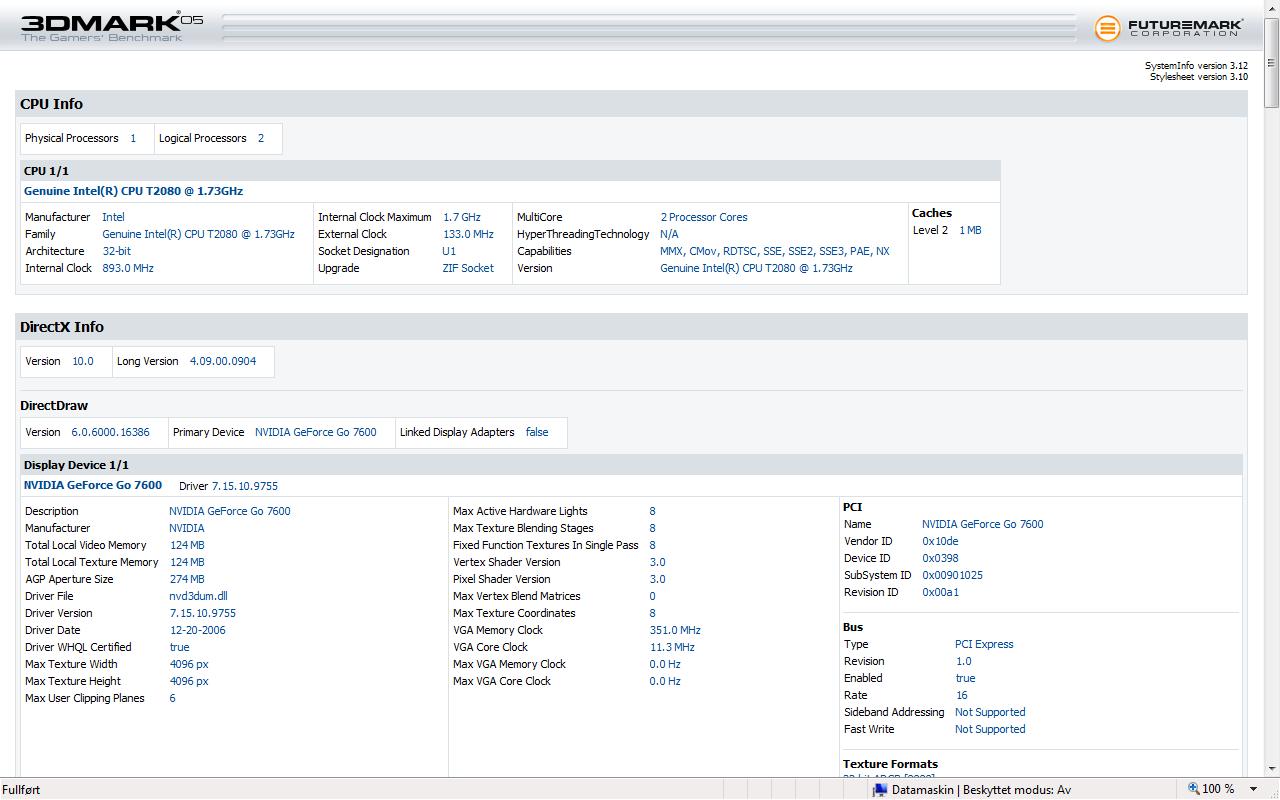
Task: Click the vertical scrollbar thumb
Action: coord(1272,62)
